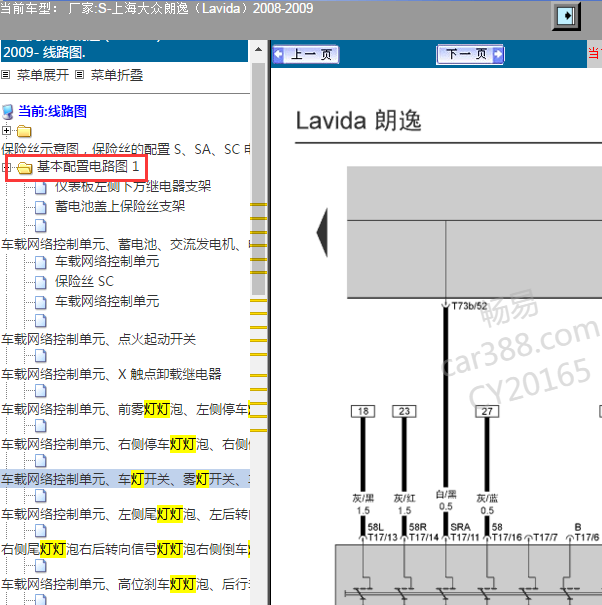
Task: Select highlighted 车灯开关、雾灯开关 entry
Action: [x=125, y=479]
